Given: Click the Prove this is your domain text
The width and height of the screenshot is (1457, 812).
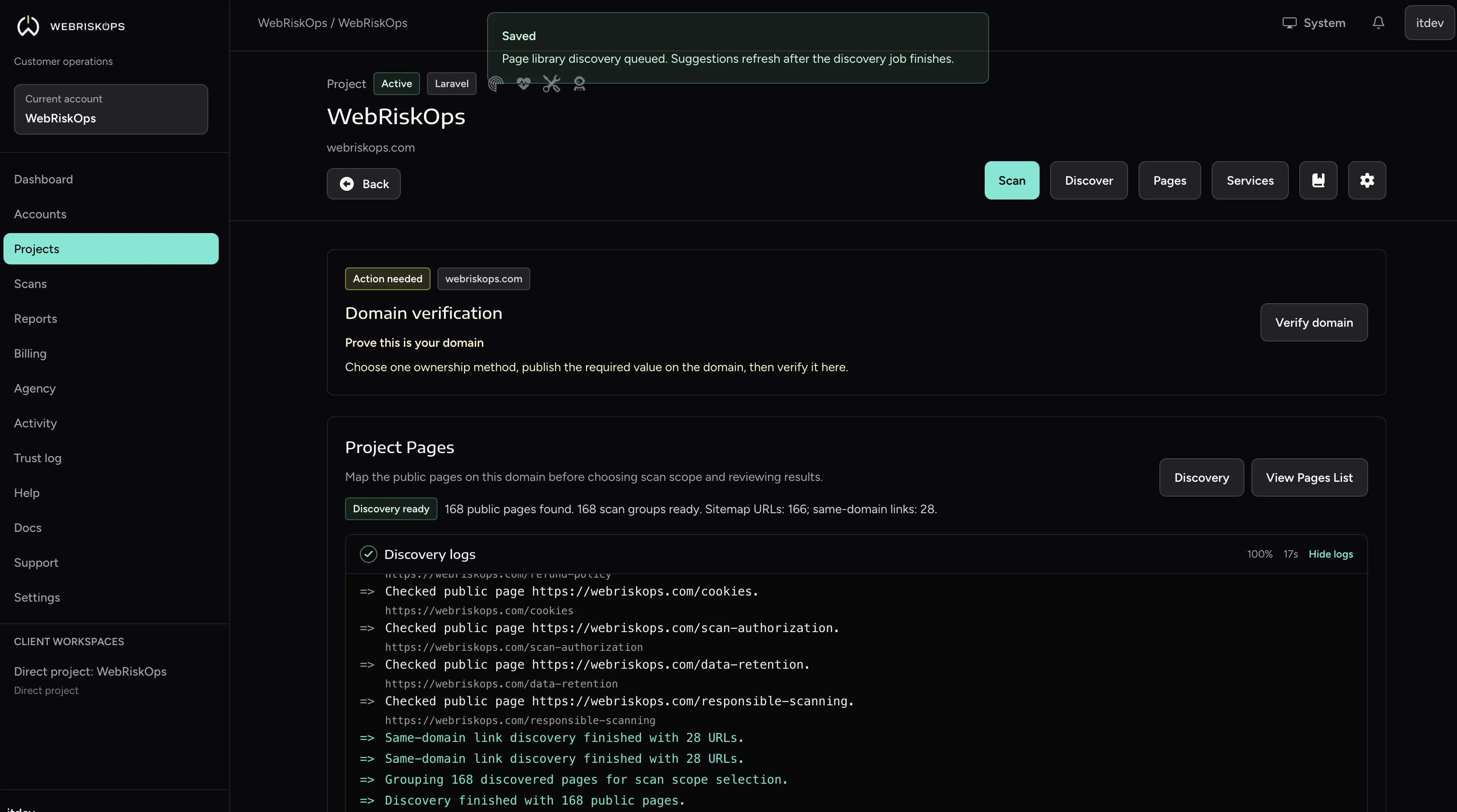Looking at the screenshot, I should point(414,343).
